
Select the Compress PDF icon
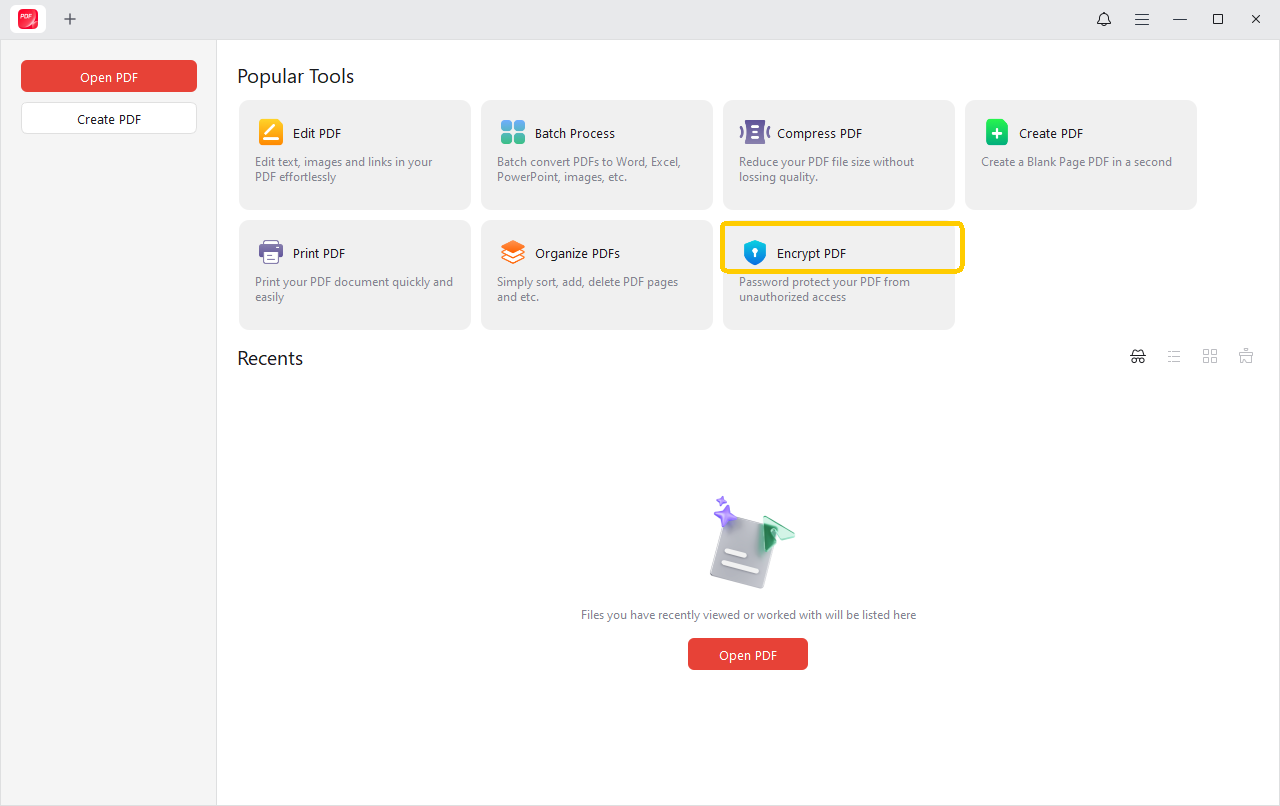coord(754,133)
